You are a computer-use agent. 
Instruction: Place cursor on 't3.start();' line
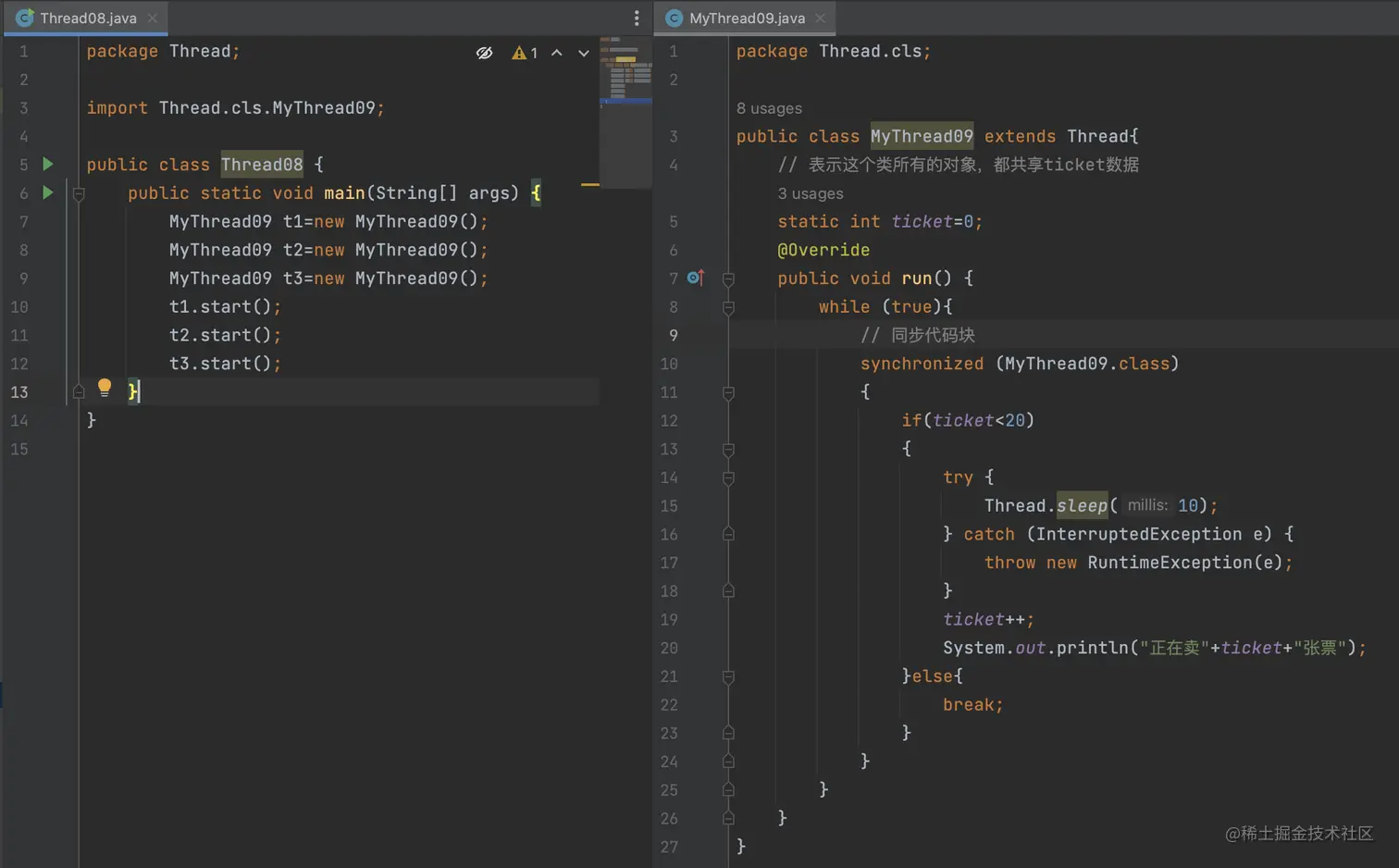tap(225, 364)
